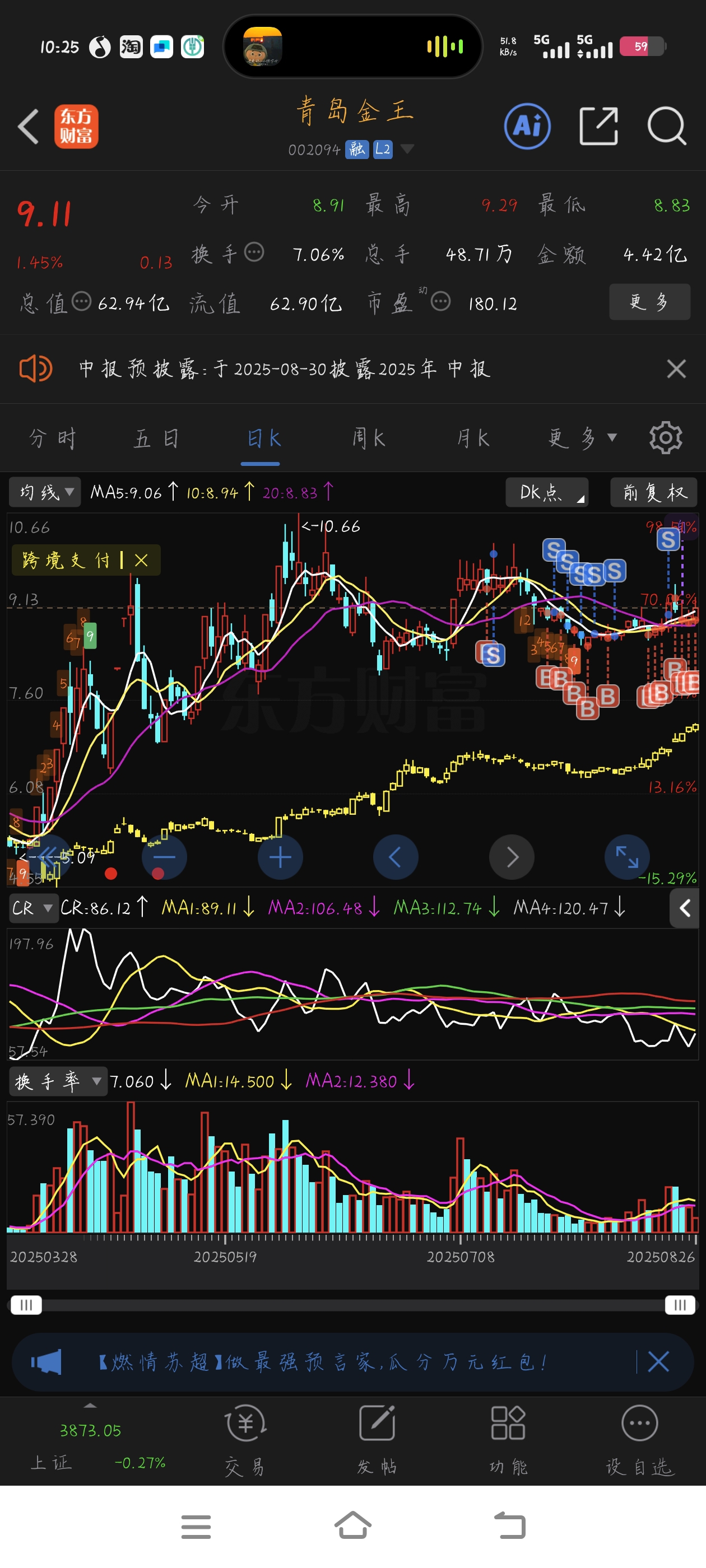Tap the date range slider track
Viewport: 706px width, 1568px height.
(x=354, y=1304)
